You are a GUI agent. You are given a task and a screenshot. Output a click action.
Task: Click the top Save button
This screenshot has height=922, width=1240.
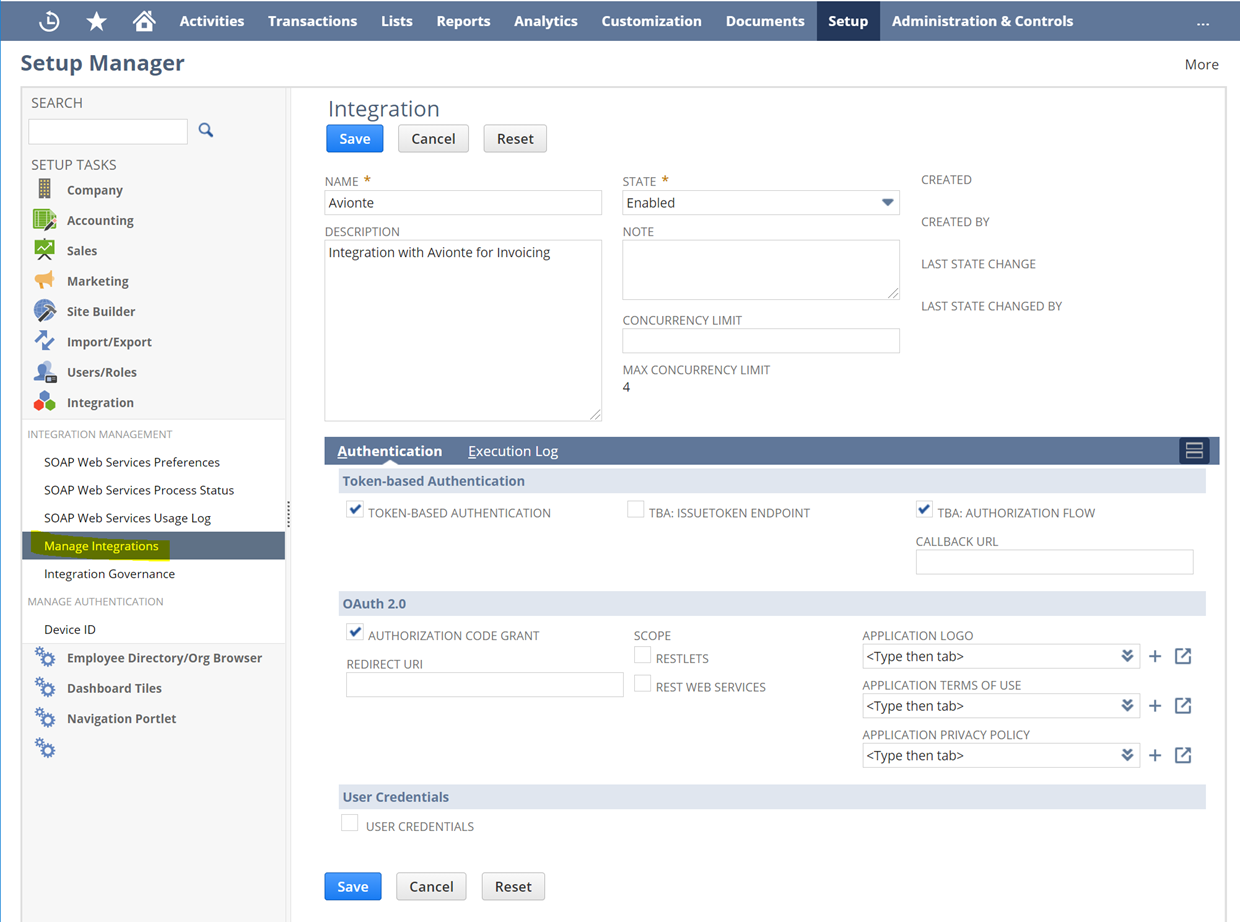(x=355, y=139)
